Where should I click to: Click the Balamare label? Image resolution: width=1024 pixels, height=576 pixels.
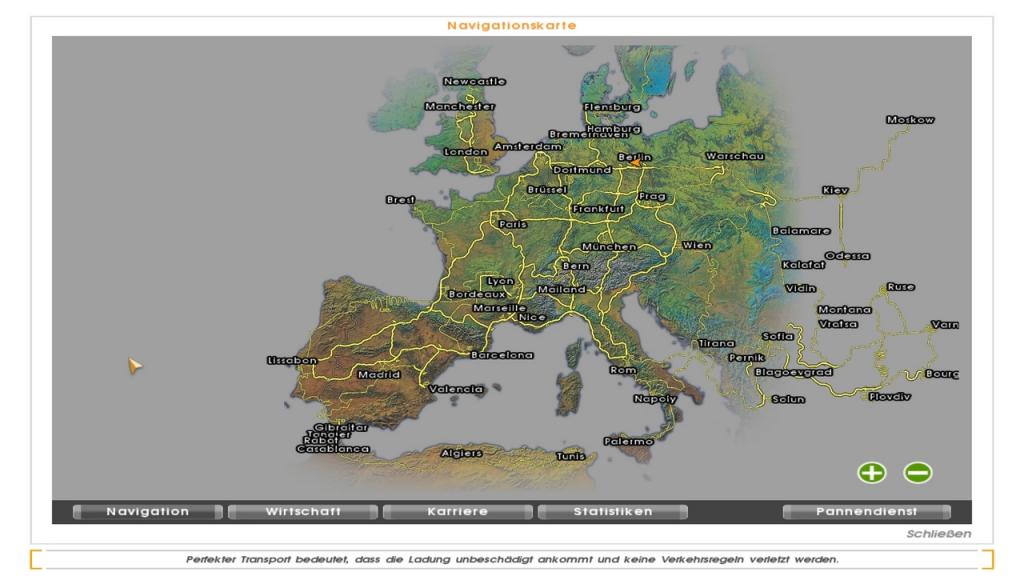(x=801, y=231)
